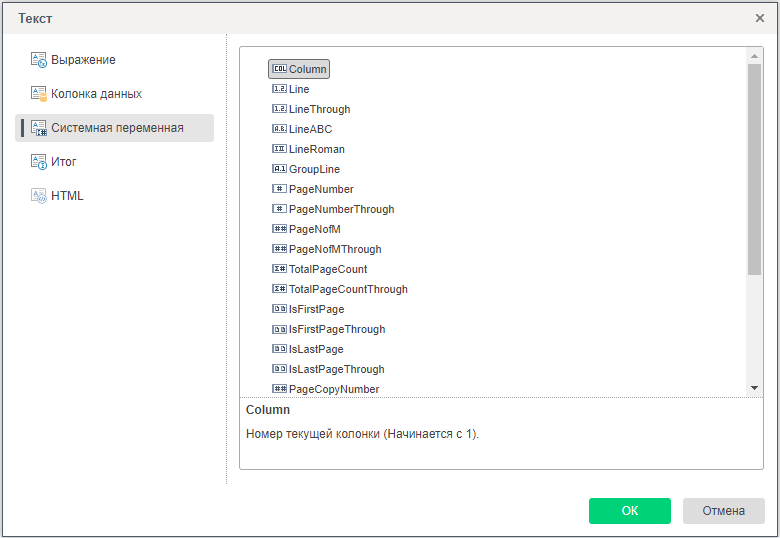This screenshot has height=538, width=780.
Task: Select the Итог category
Action: [64, 162]
